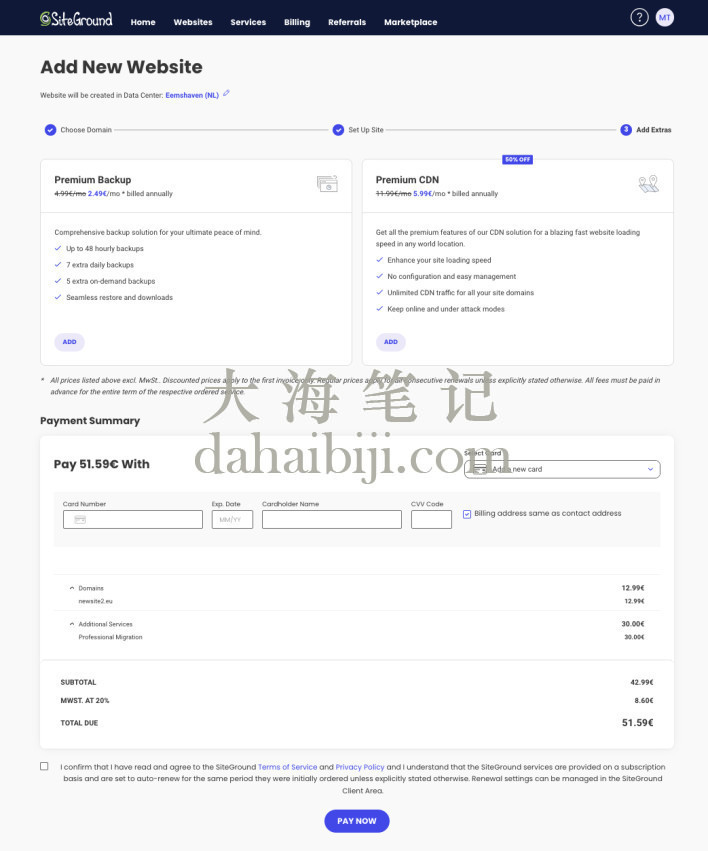Click the MWST. AT 20% label

click(x=85, y=701)
